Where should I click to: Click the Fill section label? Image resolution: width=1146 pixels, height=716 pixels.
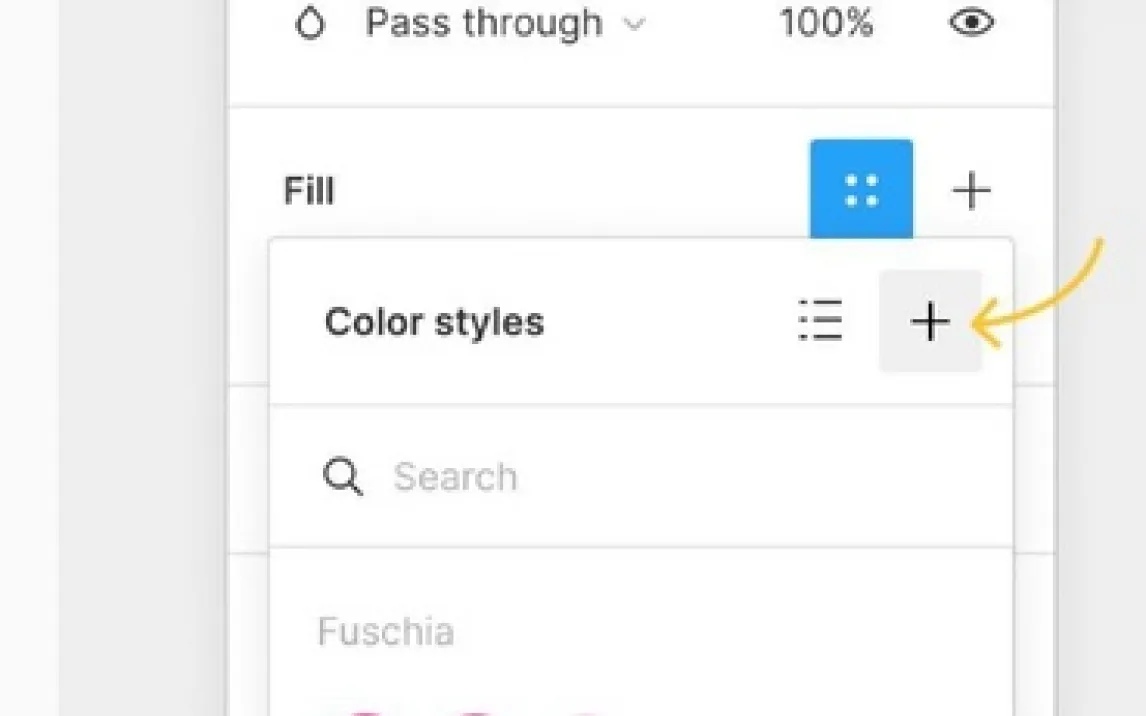pos(309,190)
